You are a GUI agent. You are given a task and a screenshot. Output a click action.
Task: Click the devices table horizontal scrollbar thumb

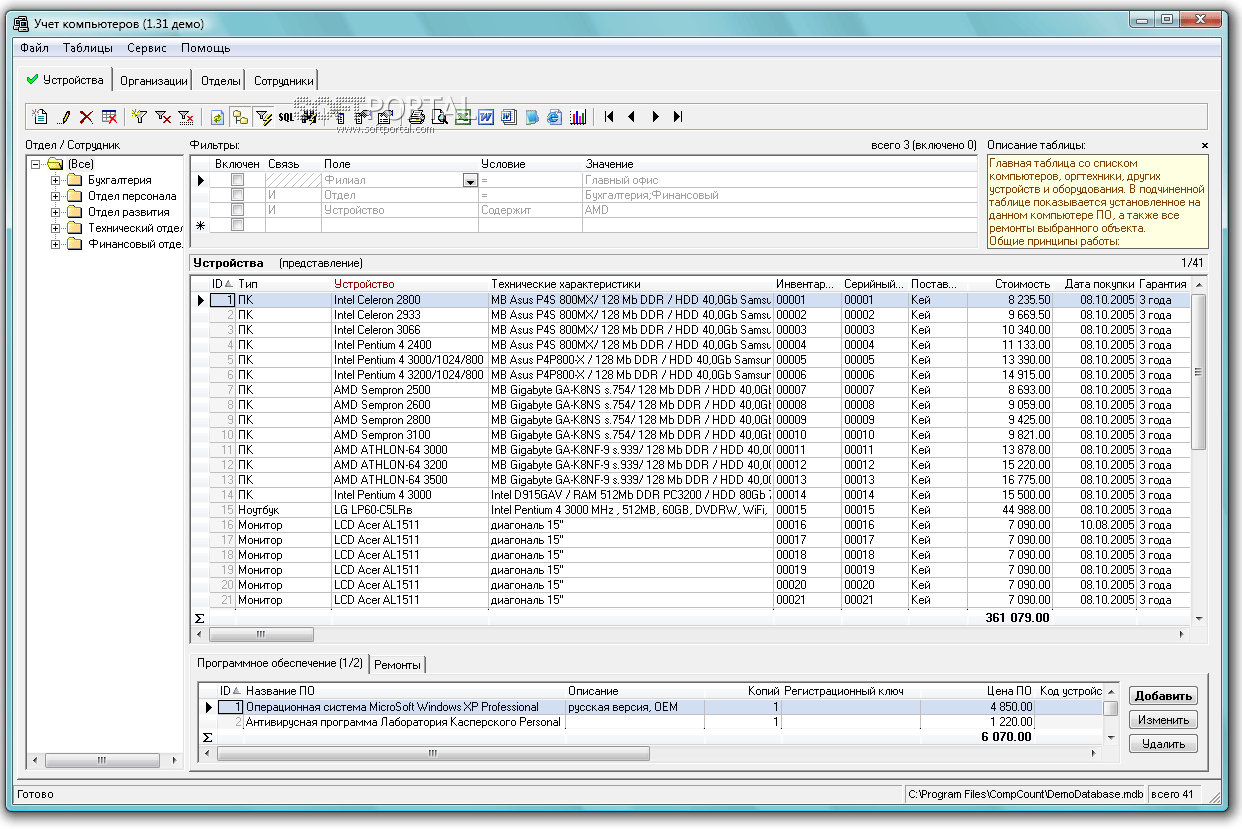point(261,634)
